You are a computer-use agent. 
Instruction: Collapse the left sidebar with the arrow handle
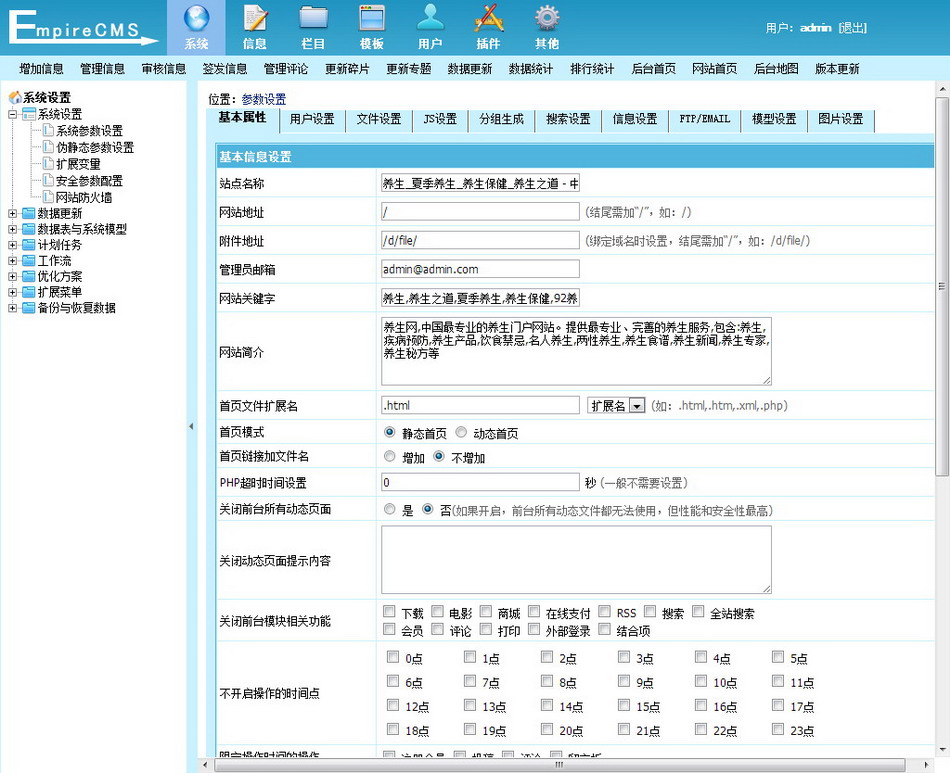[x=191, y=426]
